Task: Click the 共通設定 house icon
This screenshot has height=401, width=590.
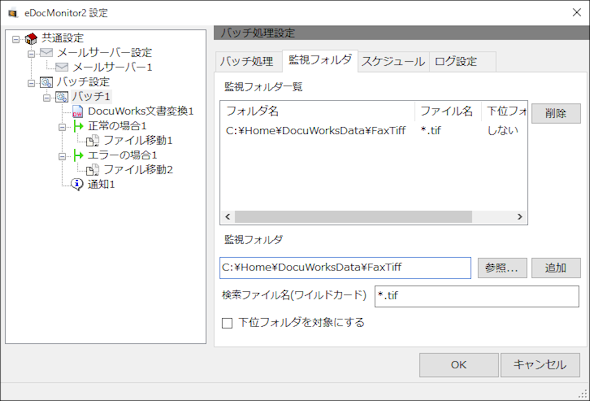Action: 31,38
